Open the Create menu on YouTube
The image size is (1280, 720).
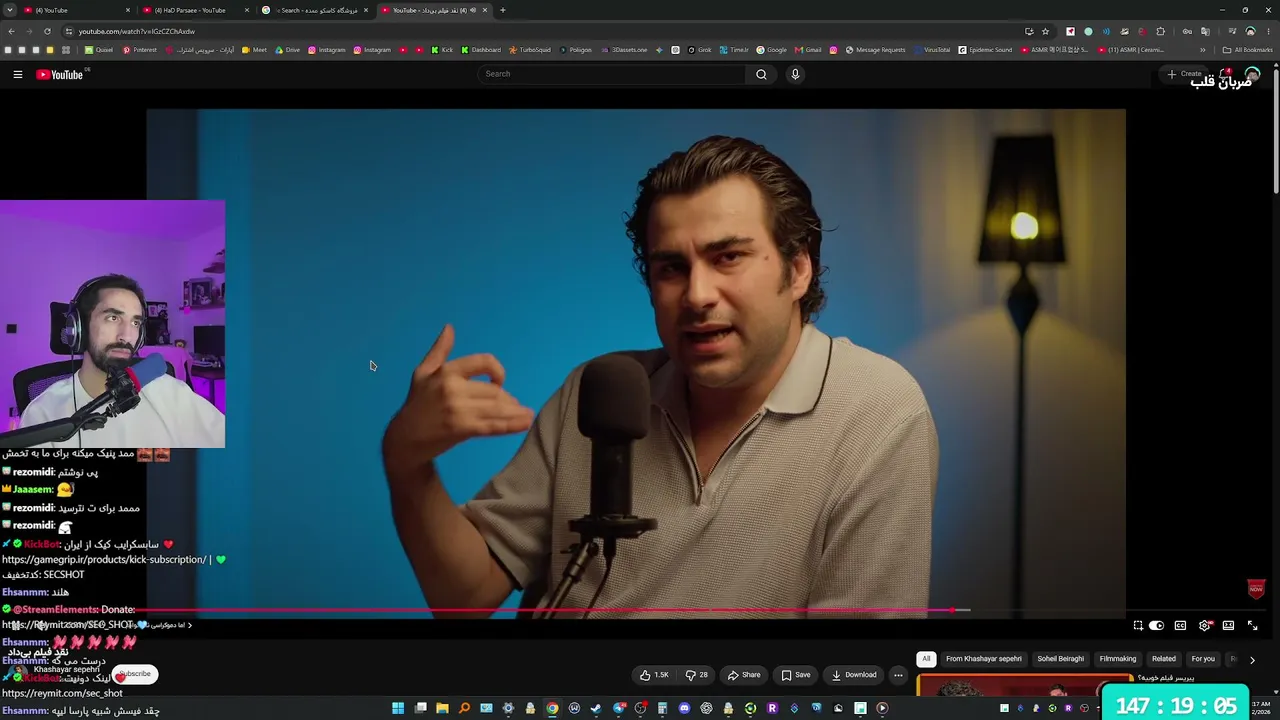coord(1184,74)
